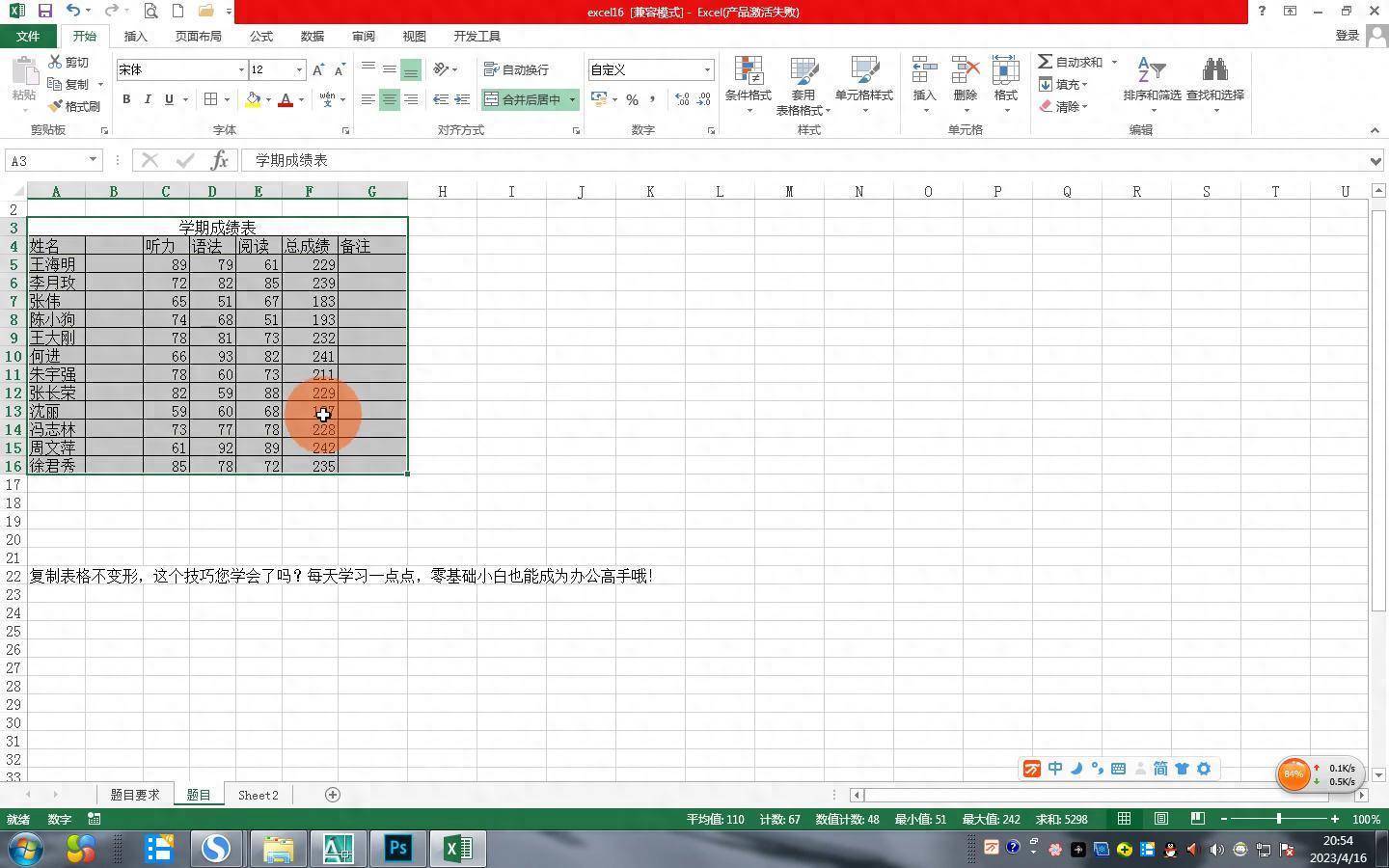Click the zoom slider in status bar
Screen dimensions: 1389x868
(x=1279, y=819)
